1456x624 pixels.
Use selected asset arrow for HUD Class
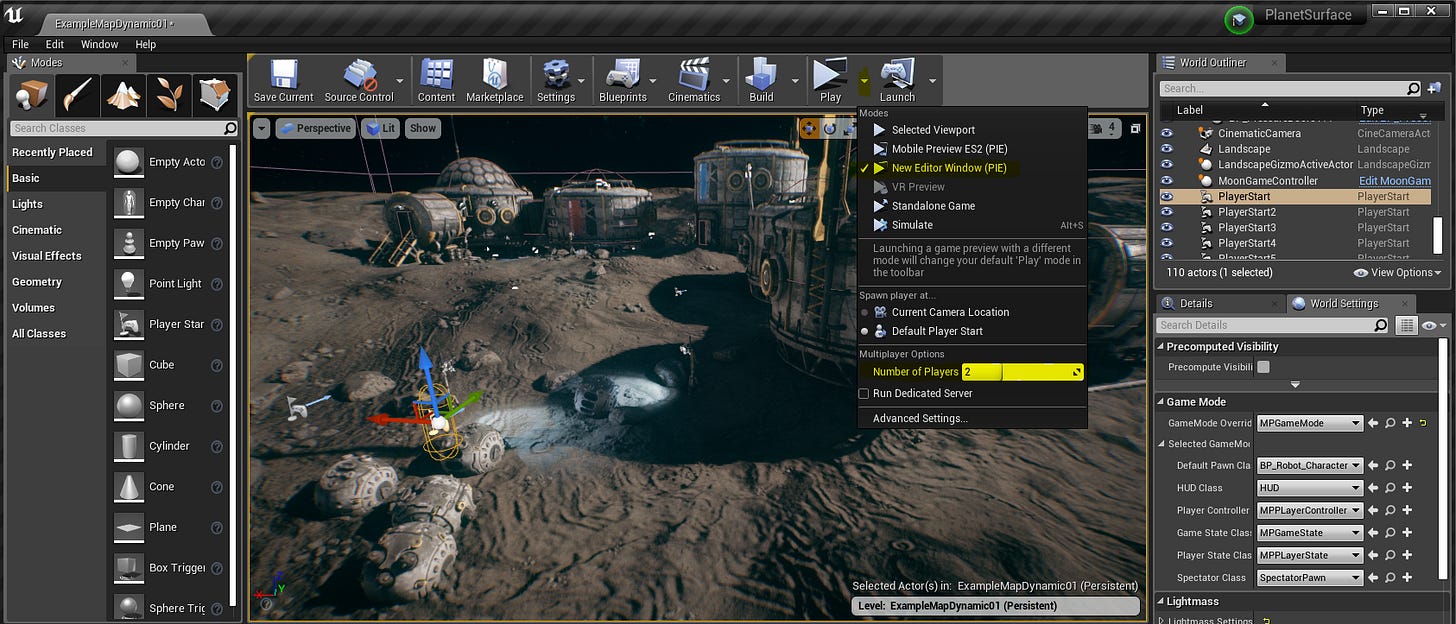[x=1374, y=488]
